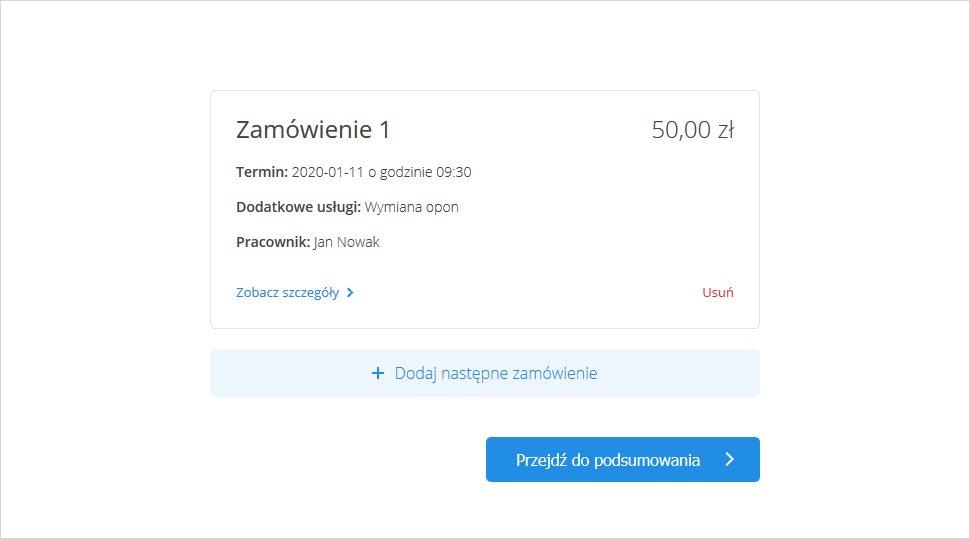
Task: Click the zł currency symbol in price
Action: (726, 130)
